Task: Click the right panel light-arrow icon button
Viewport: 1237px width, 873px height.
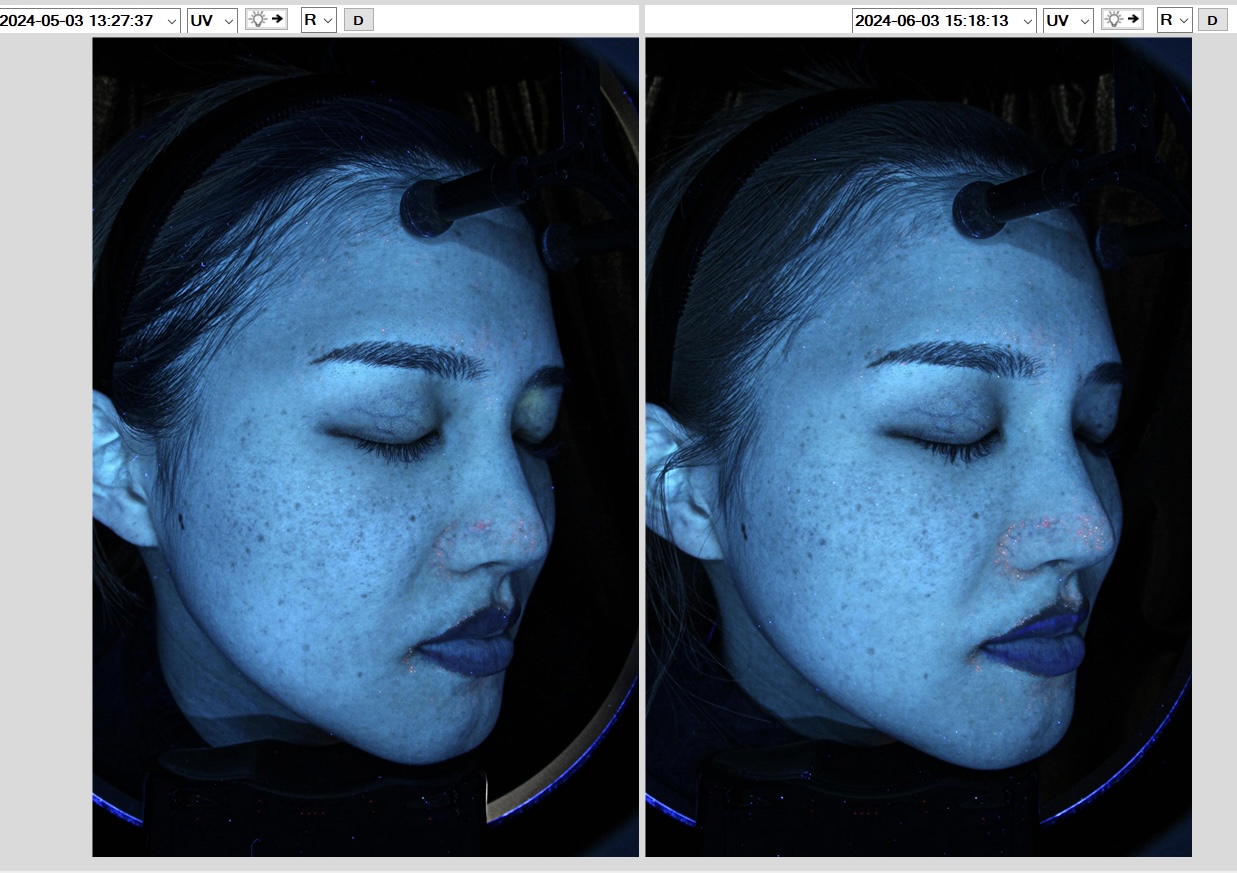Action: pyautogui.click(x=1122, y=19)
